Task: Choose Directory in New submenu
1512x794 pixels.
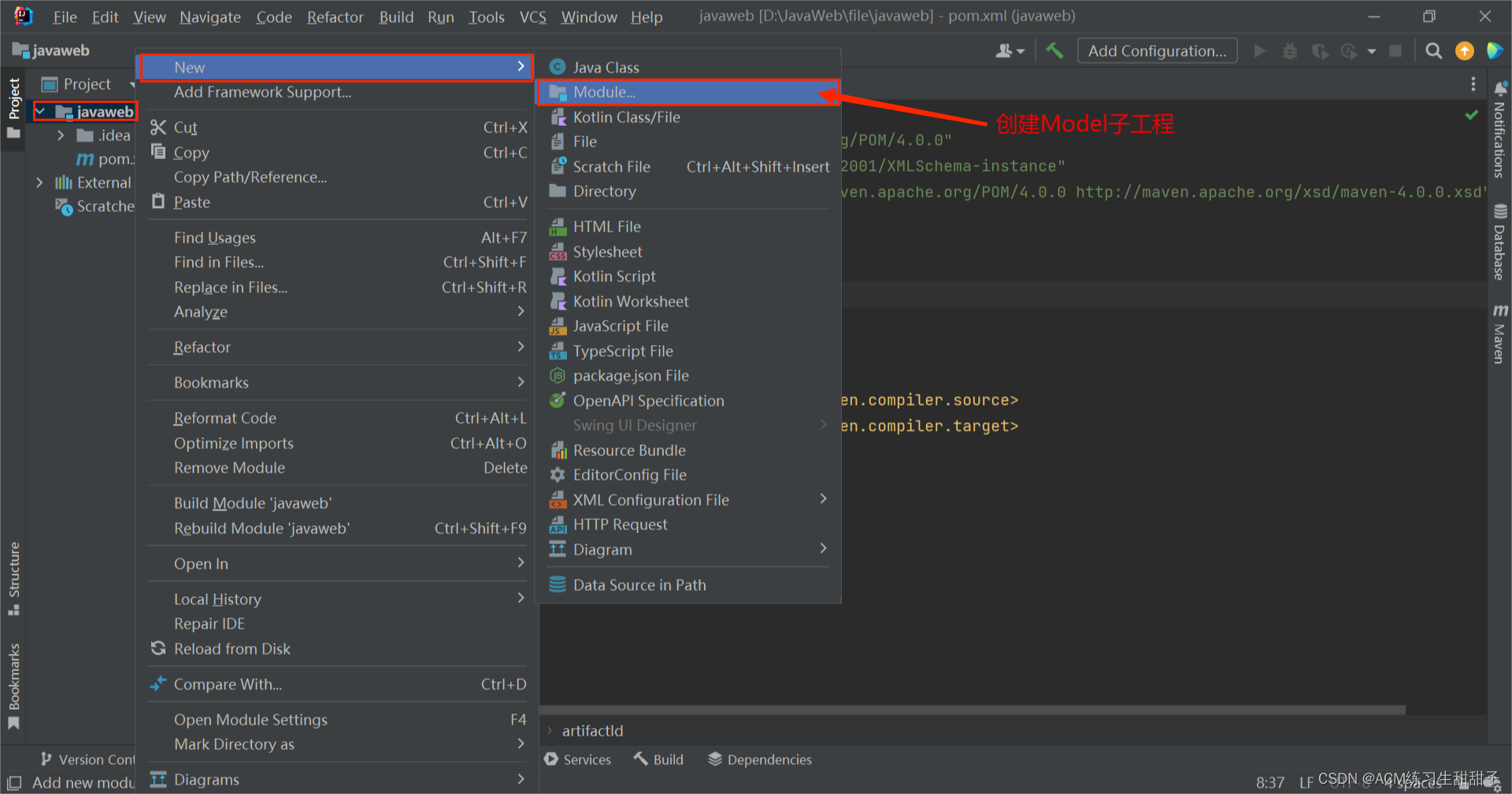Action: pyautogui.click(x=688, y=191)
